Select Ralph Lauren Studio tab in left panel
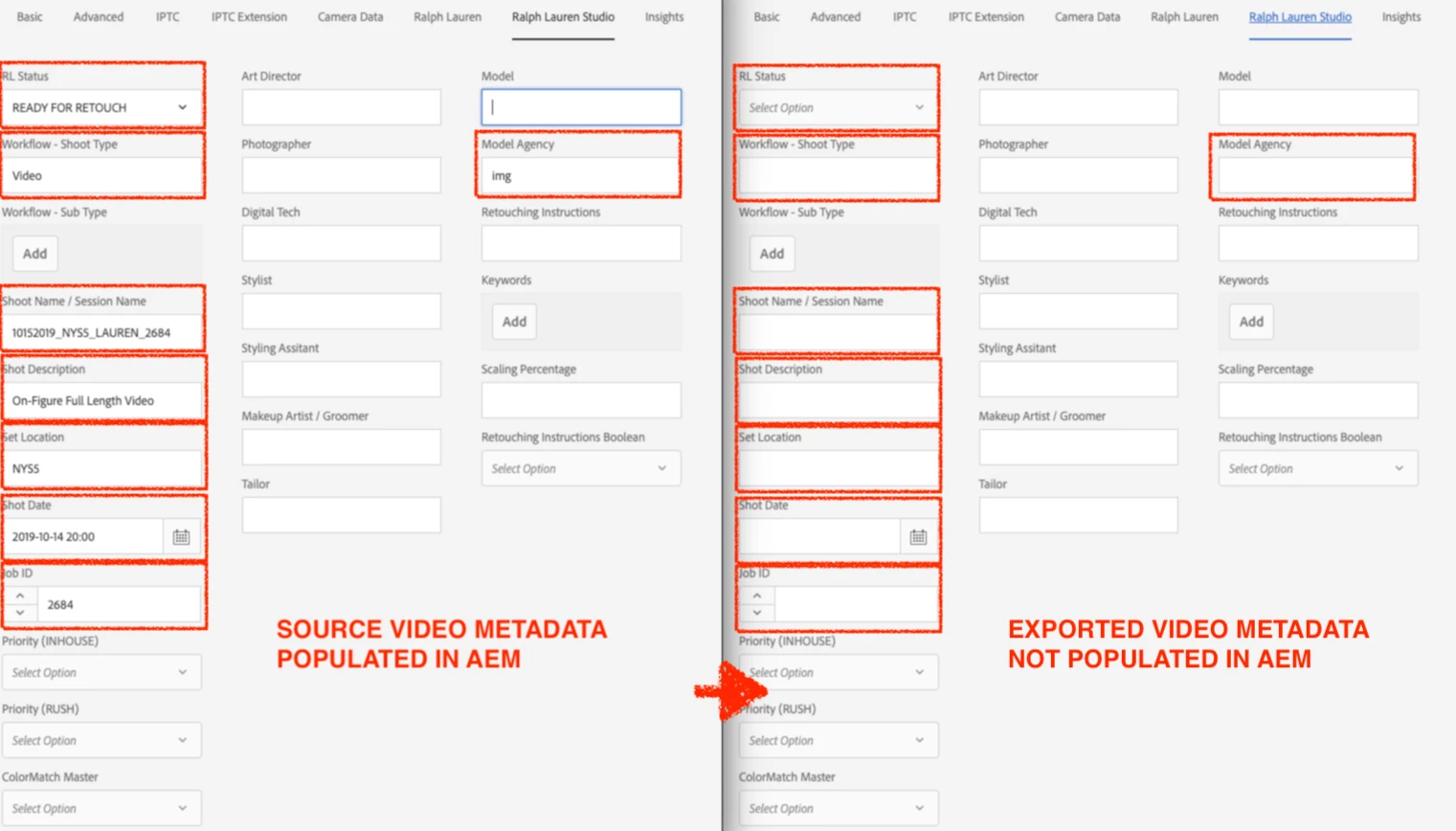 pyautogui.click(x=563, y=17)
